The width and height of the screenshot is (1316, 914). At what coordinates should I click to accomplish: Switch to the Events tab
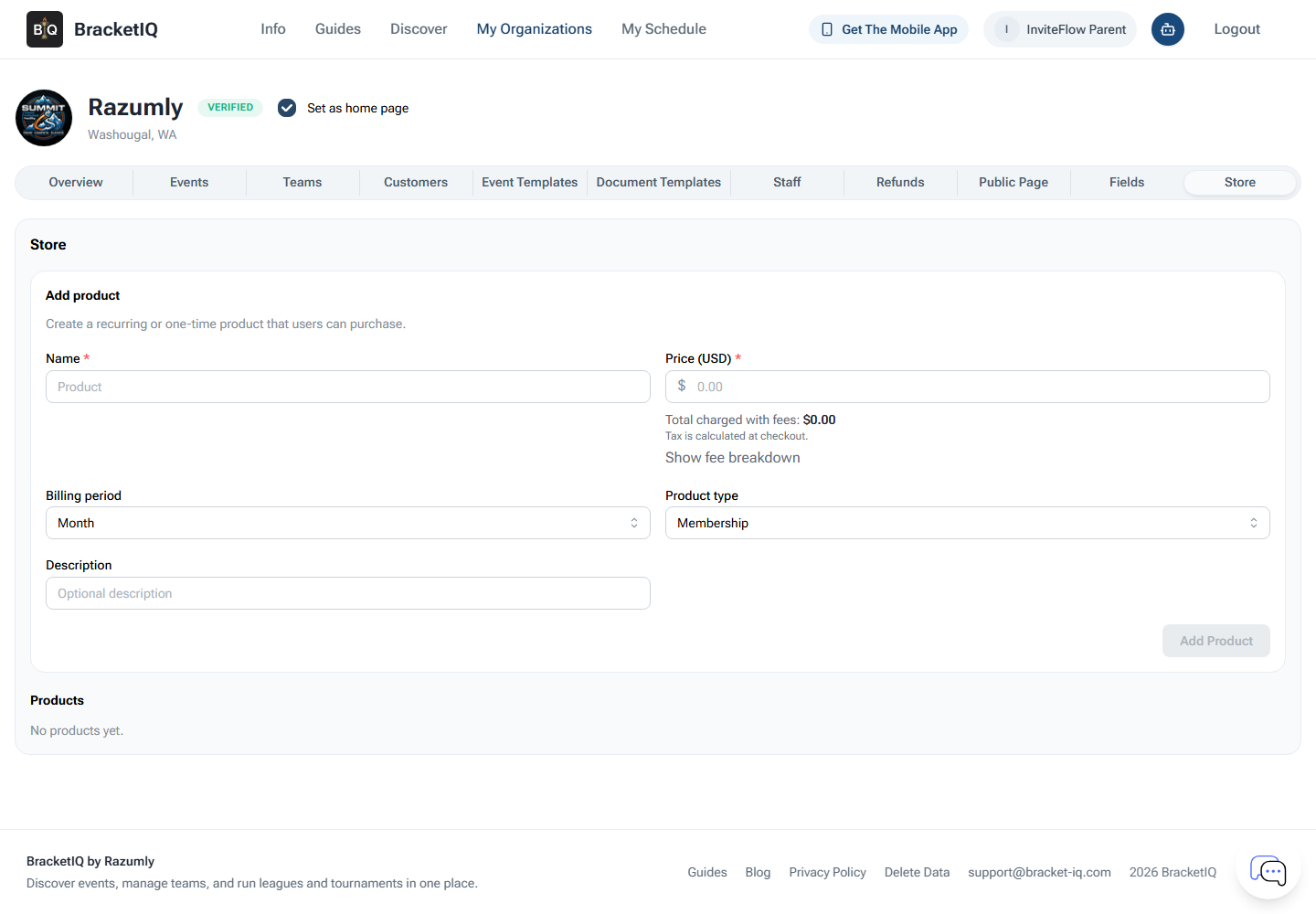[x=189, y=182]
